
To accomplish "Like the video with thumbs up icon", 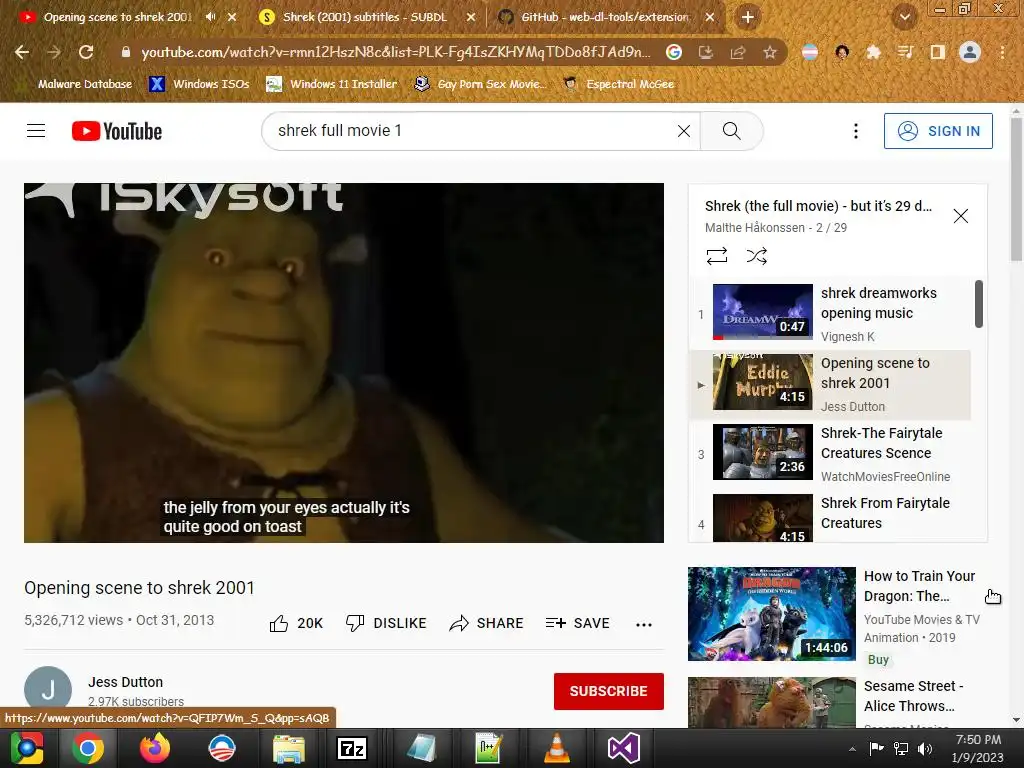I will point(279,624).
